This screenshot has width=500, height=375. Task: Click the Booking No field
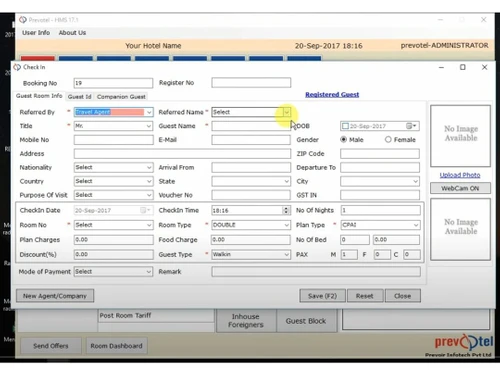(113, 83)
